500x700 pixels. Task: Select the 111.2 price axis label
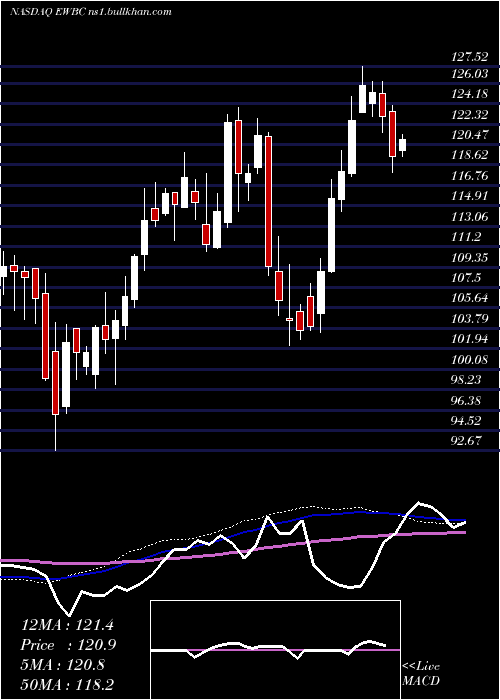point(466,237)
